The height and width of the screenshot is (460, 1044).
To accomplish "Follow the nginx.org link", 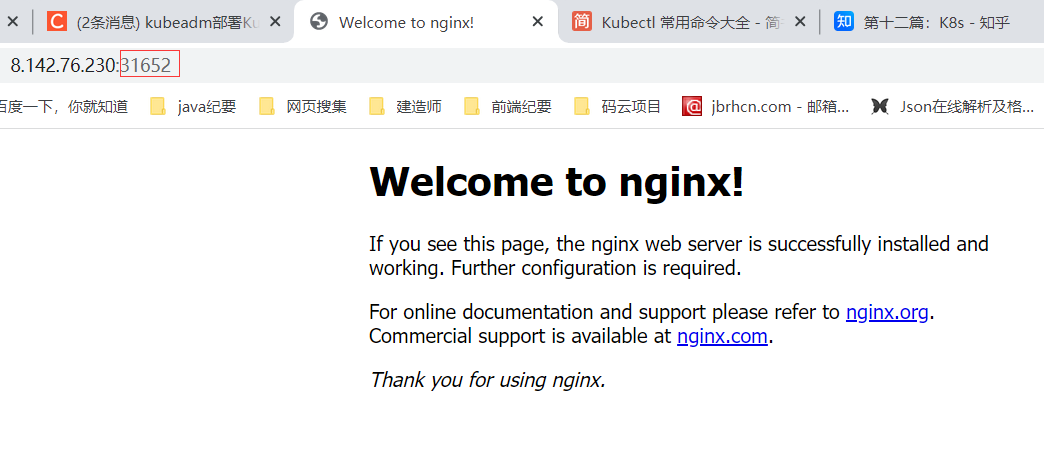I will tap(887, 312).
